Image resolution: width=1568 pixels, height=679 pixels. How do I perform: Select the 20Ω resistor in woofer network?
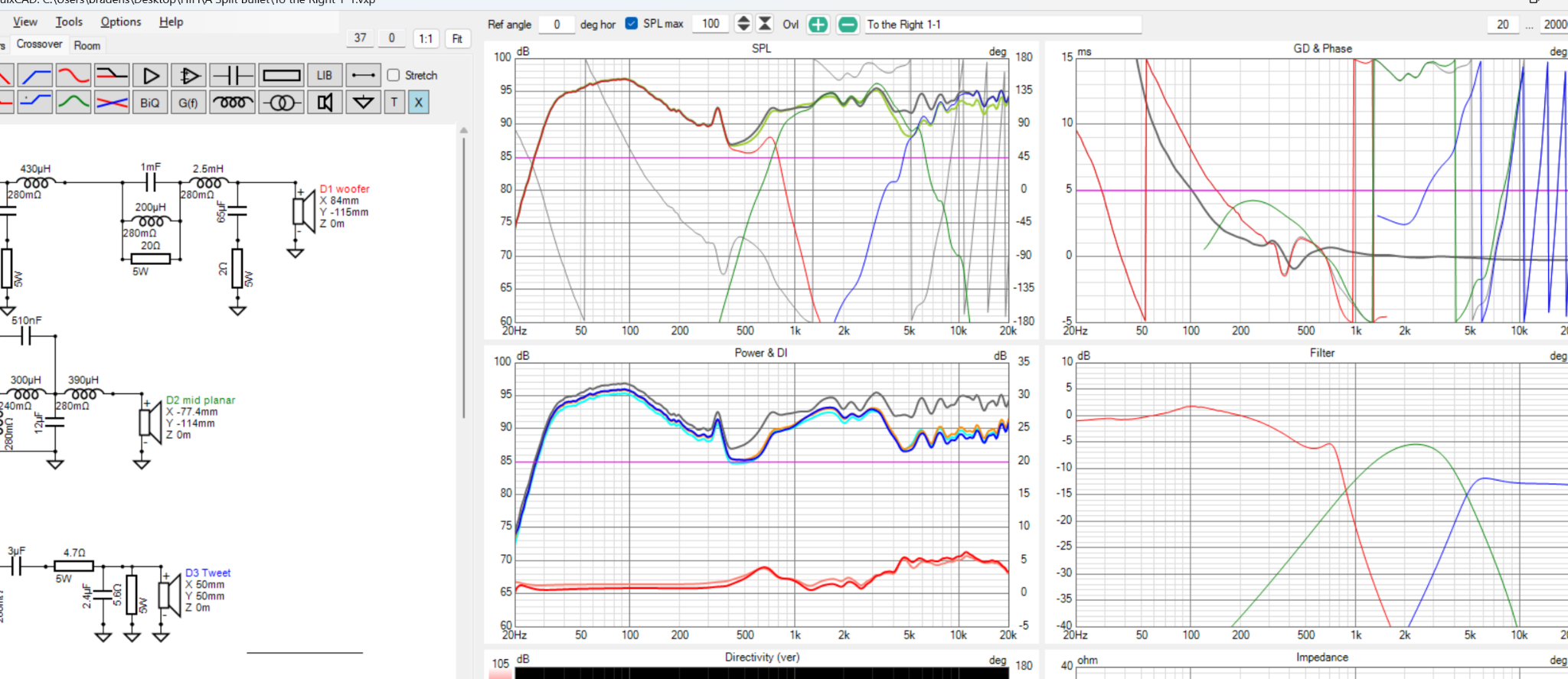click(151, 259)
